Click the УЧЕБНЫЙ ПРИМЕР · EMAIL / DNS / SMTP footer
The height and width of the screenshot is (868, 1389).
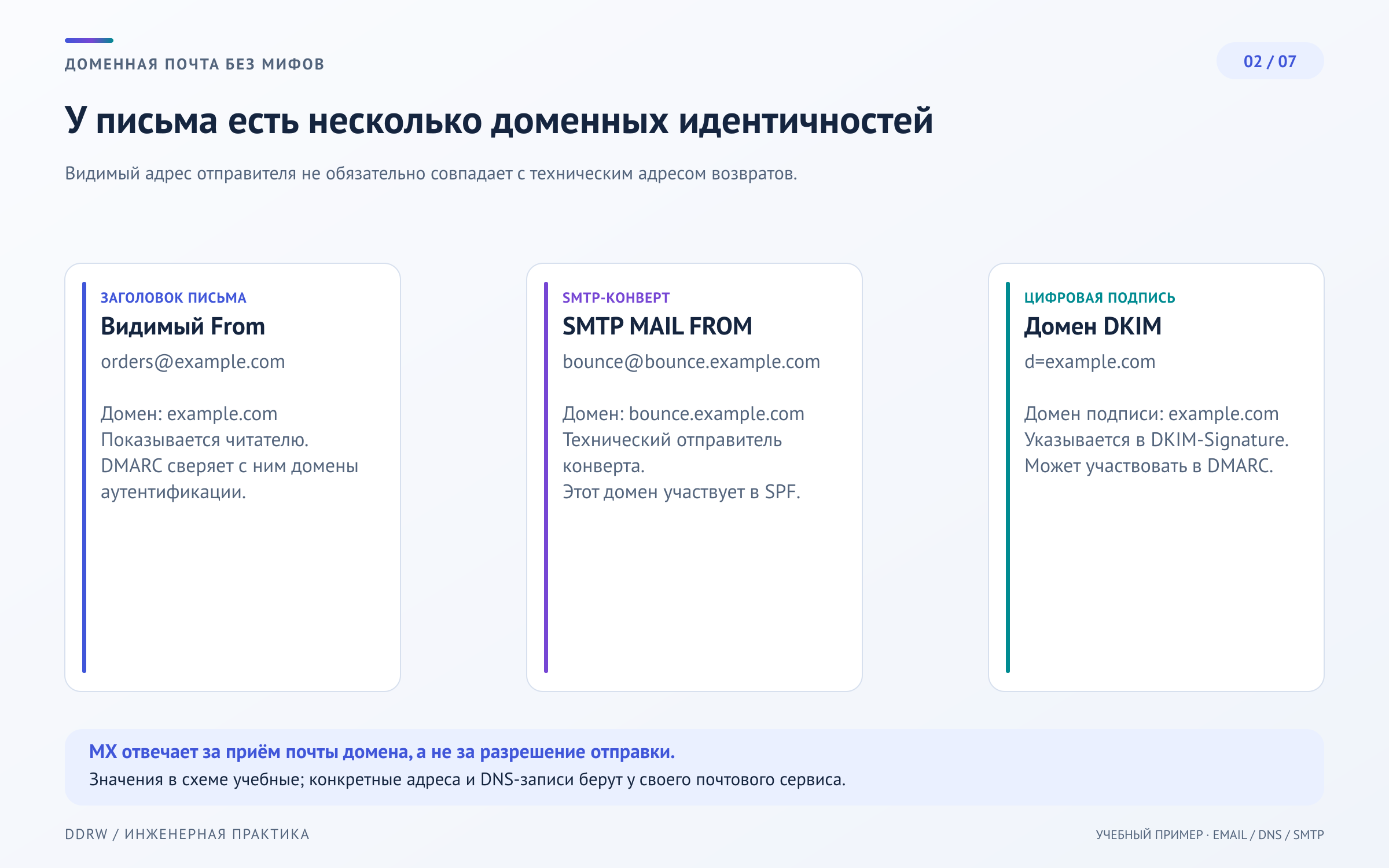1210,834
